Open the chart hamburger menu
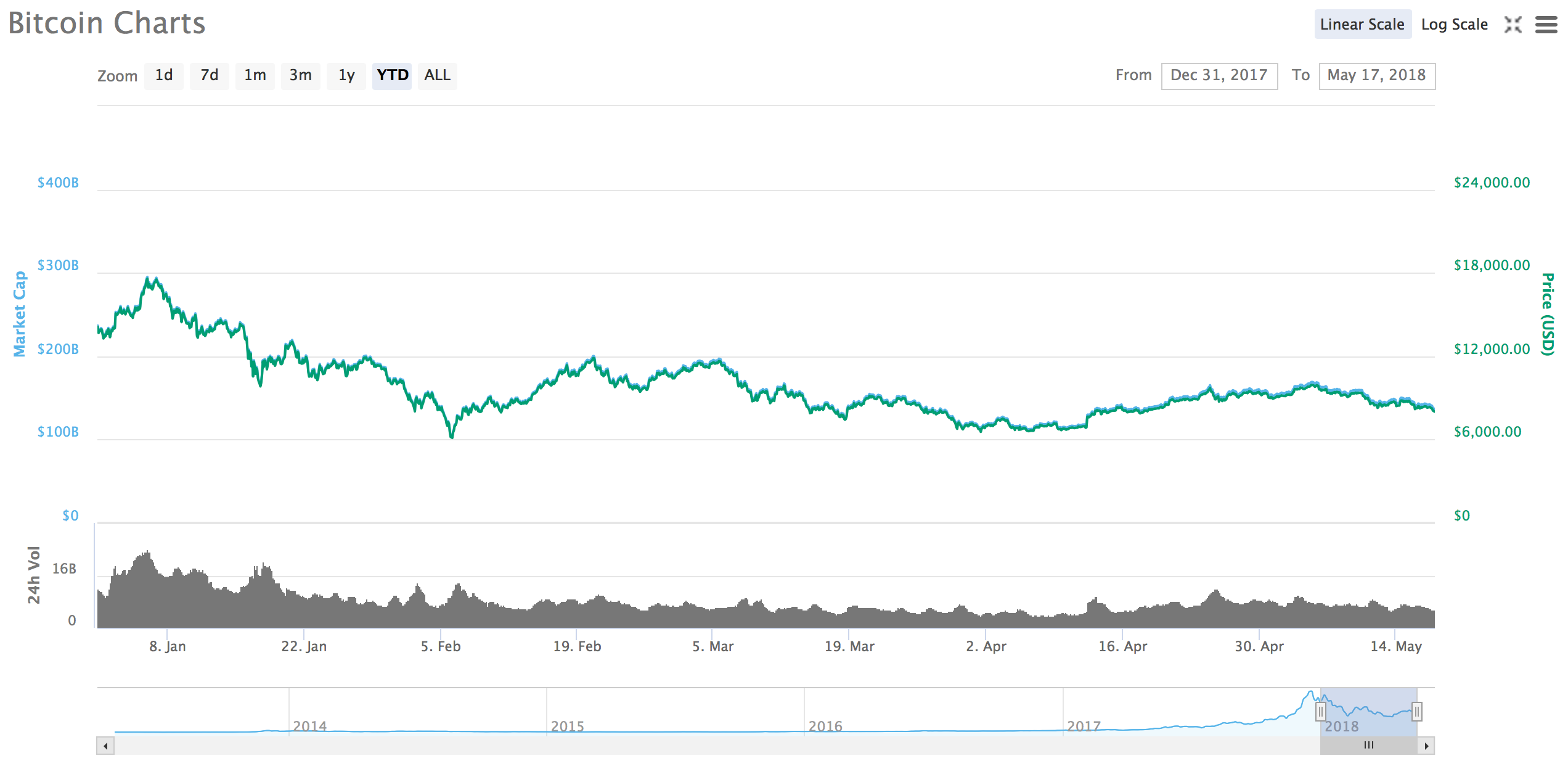This screenshot has width=1568, height=761. [x=1546, y=25]
